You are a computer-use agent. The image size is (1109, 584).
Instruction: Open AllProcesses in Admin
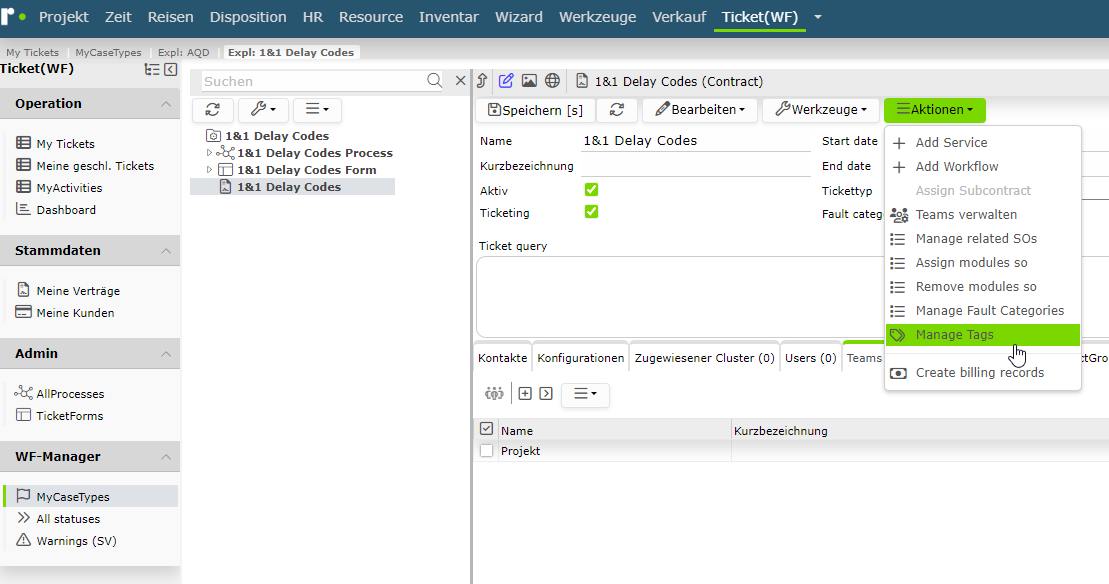(x=70, y=394)
